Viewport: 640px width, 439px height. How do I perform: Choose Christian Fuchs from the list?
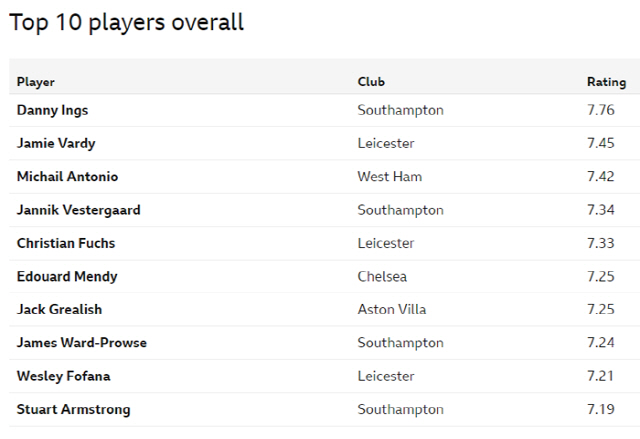coord(66,243)
